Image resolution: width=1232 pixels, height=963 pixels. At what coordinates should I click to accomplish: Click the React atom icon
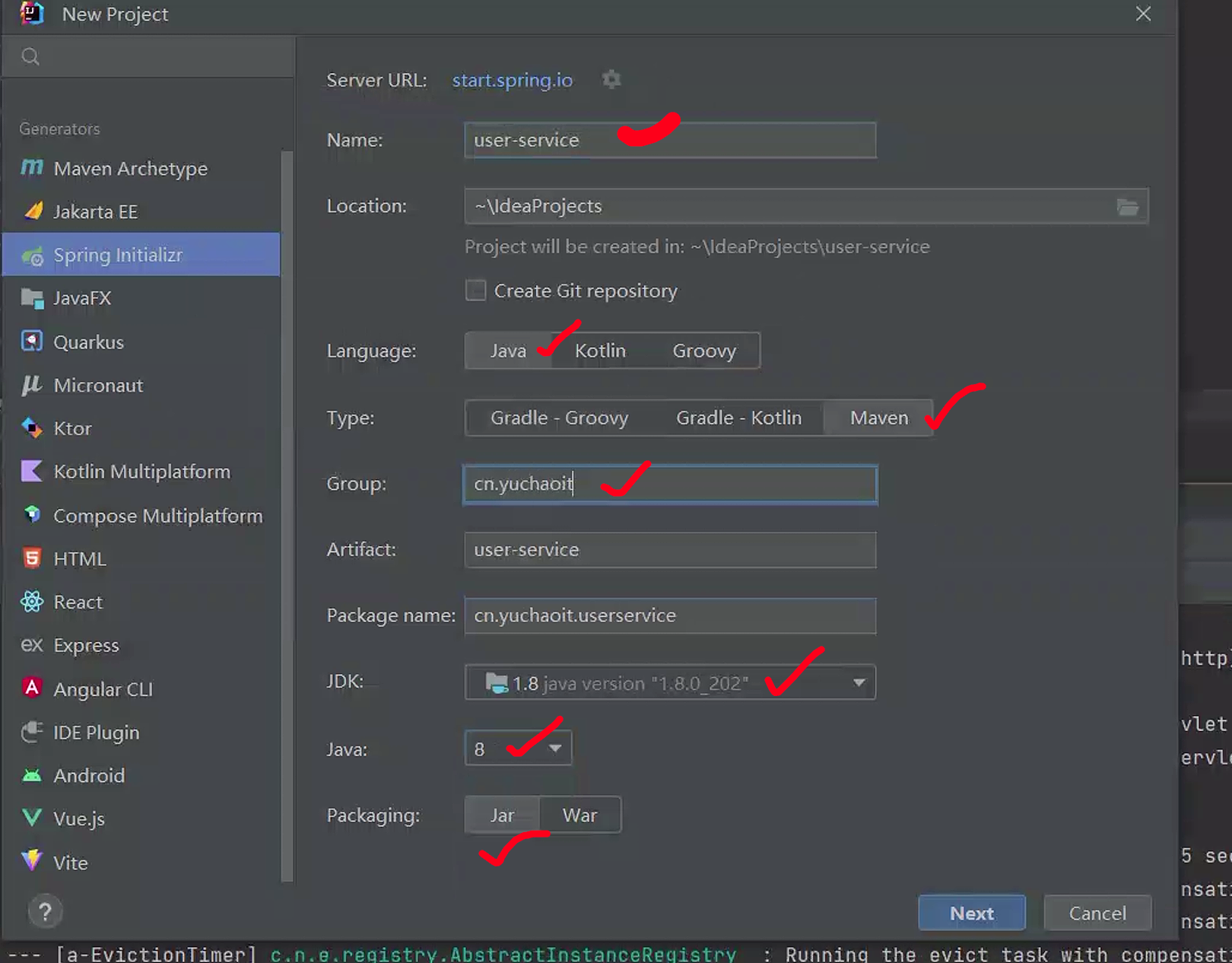pos(32,602)
